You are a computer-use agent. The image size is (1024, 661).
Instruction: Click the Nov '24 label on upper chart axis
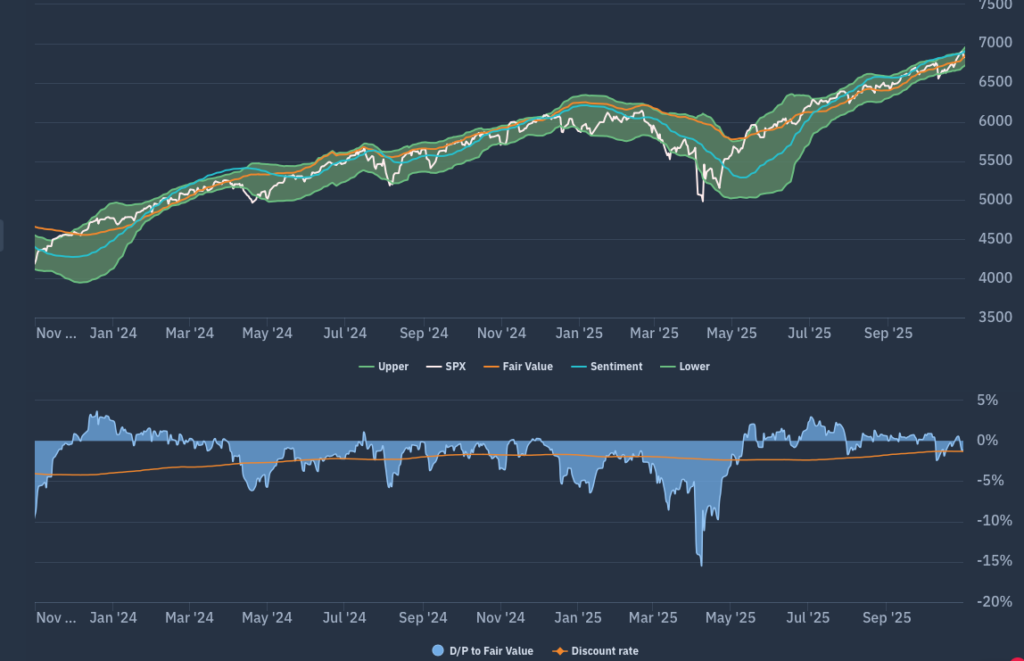[x=502, y=333]
